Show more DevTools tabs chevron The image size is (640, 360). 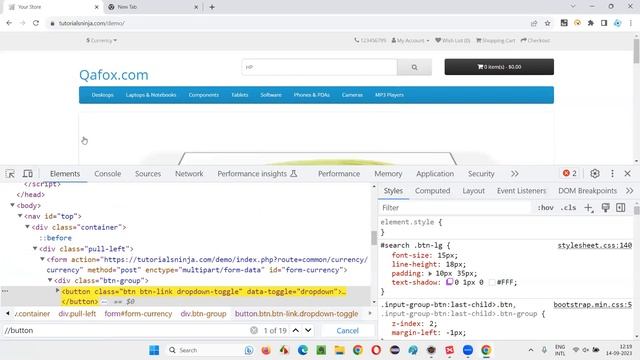pos(515,173)
